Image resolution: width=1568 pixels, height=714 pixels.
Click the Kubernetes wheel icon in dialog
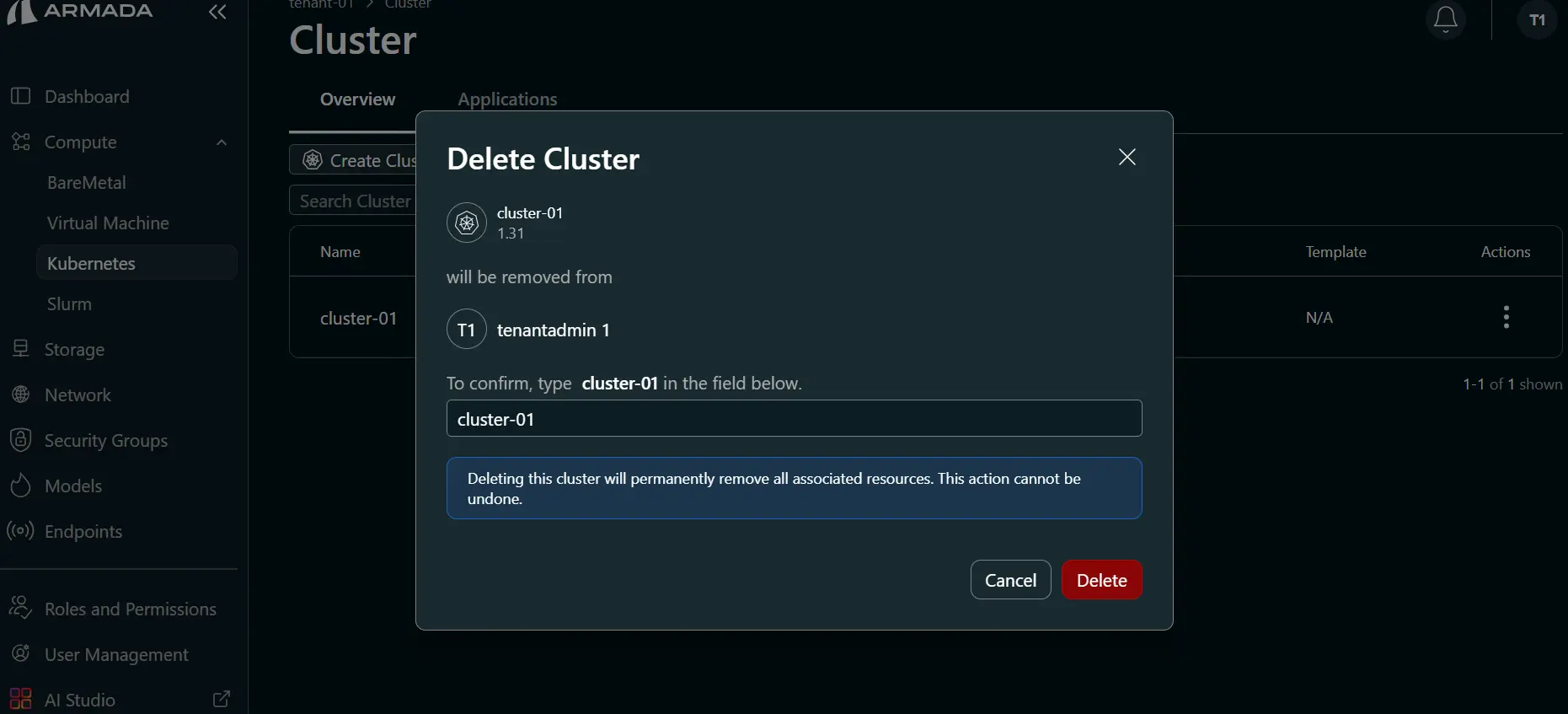(x=467, y=223)
